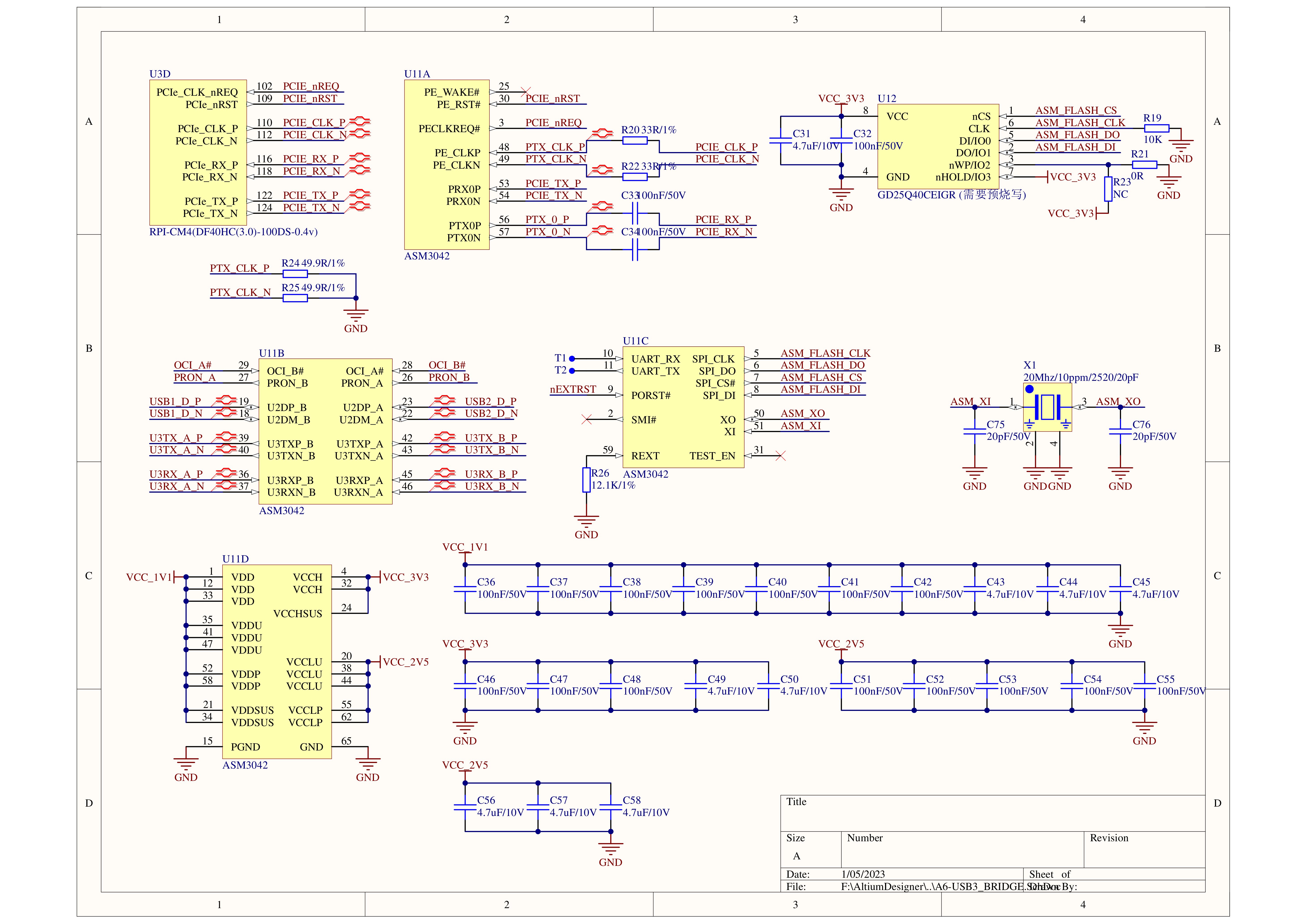Click resistor R24 49.9R/1% symbol
The width and height of the screenshot is (1308, 924).
tap(295, 274)
